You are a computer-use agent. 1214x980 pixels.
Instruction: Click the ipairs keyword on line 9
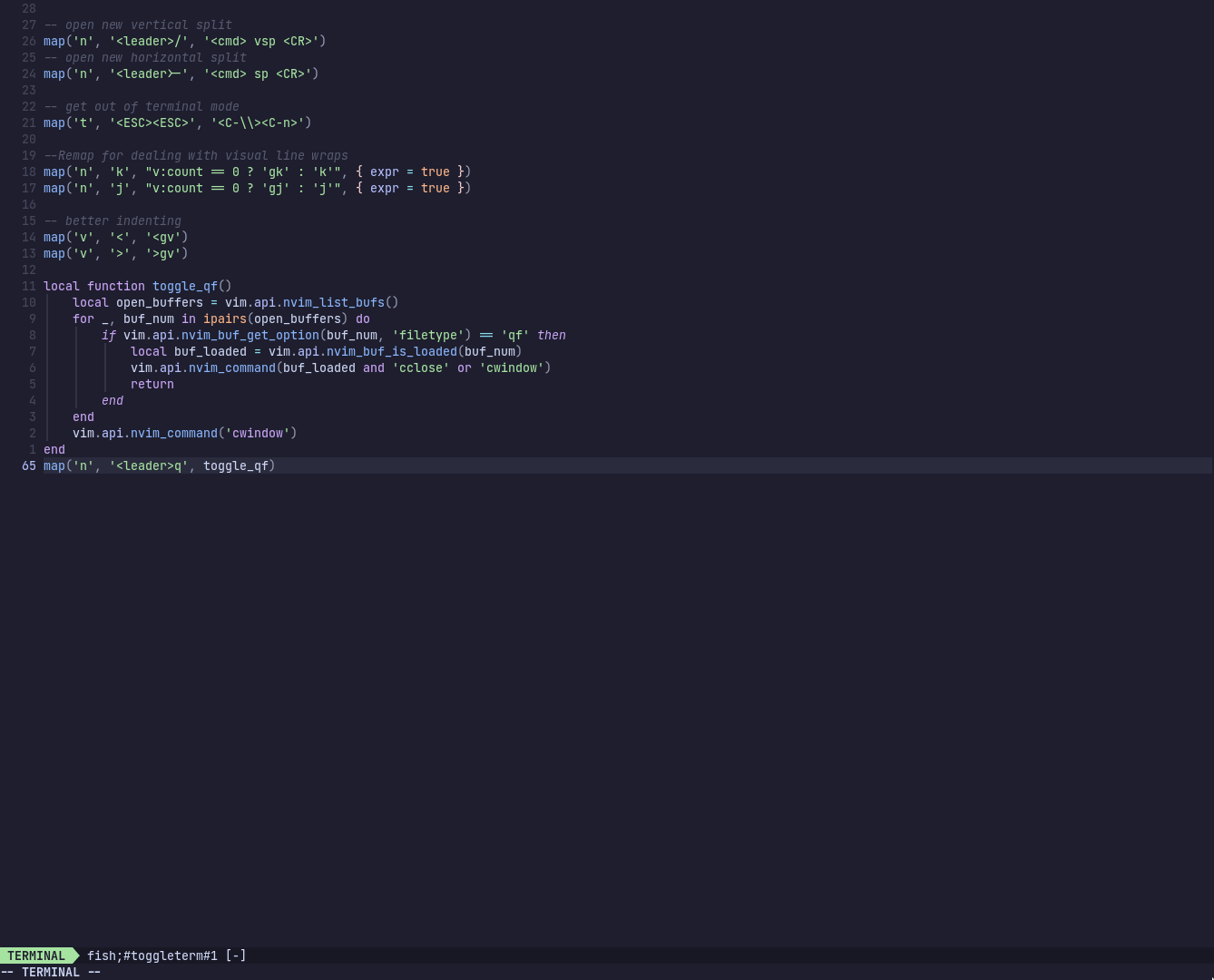pos(224,318)
